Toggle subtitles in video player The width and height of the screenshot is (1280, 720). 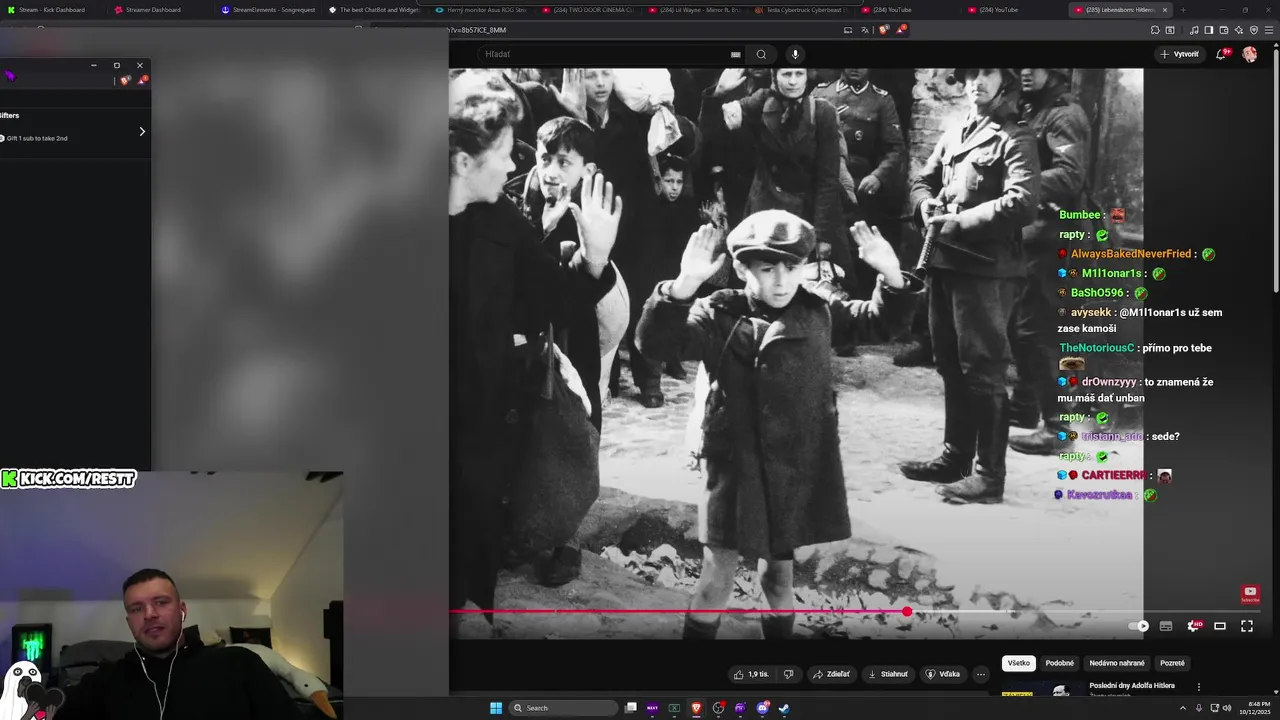(1166, 626)
